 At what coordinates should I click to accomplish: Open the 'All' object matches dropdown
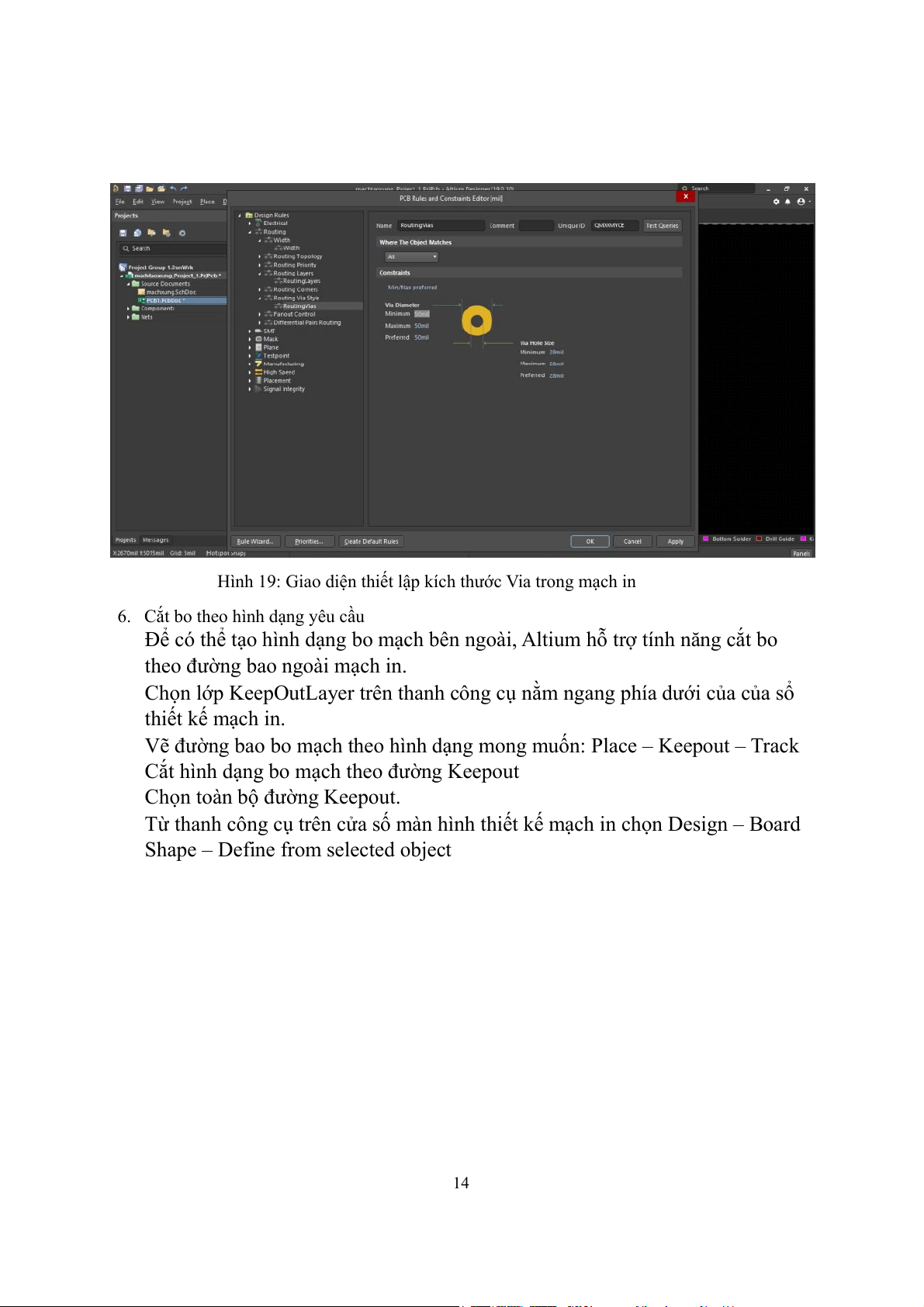coord(412,257)
